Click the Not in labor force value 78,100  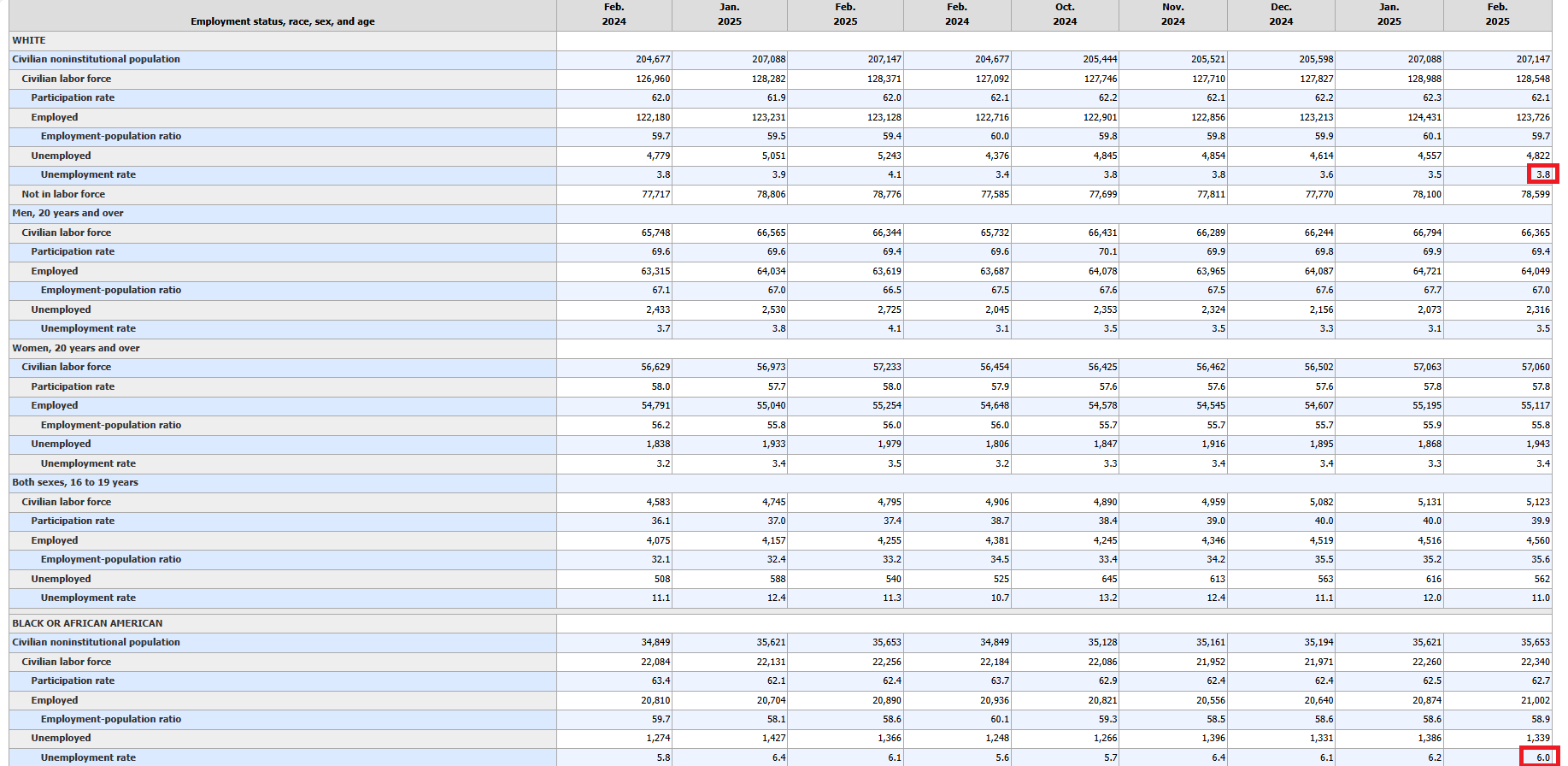(x=1427, y=194)
